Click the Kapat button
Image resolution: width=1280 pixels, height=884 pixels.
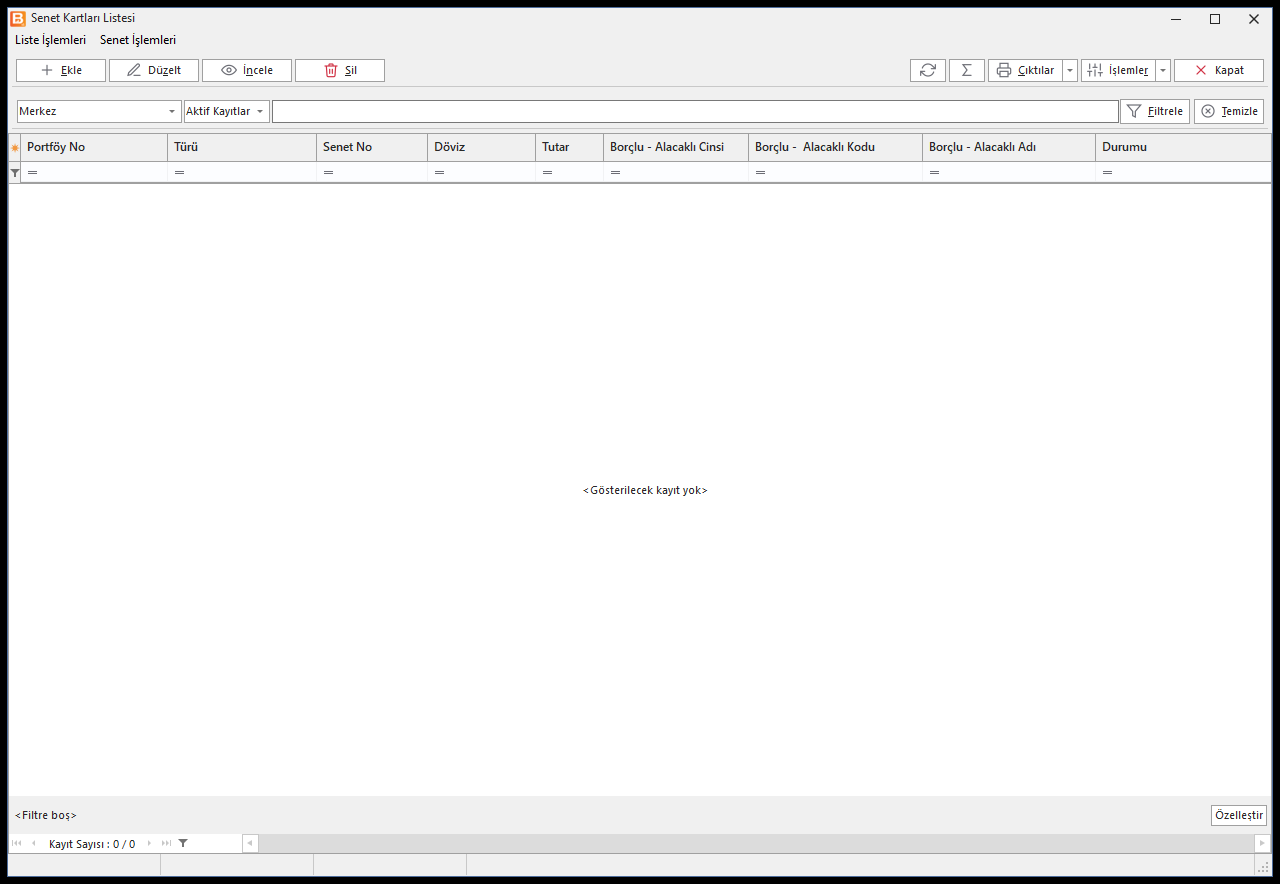pos(1219,70)
